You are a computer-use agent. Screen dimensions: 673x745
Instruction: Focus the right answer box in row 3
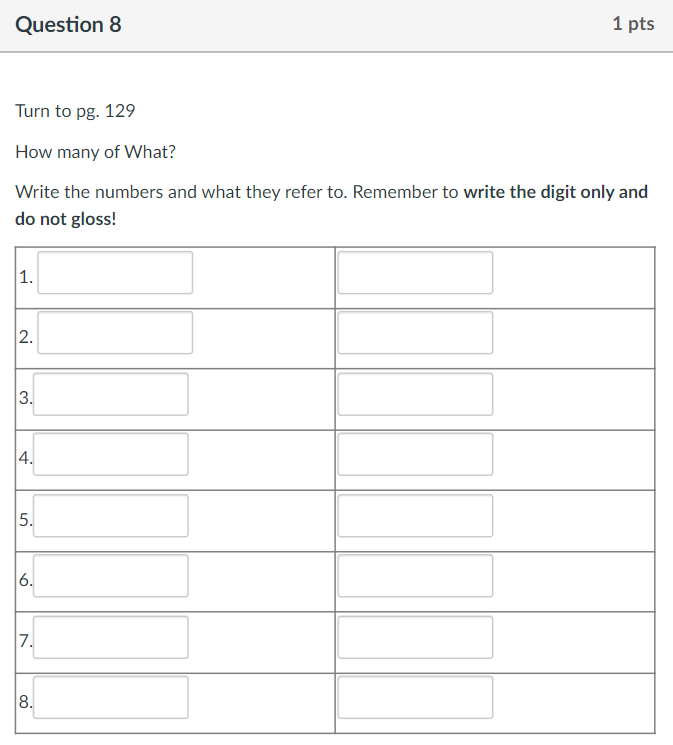point(415,394)
